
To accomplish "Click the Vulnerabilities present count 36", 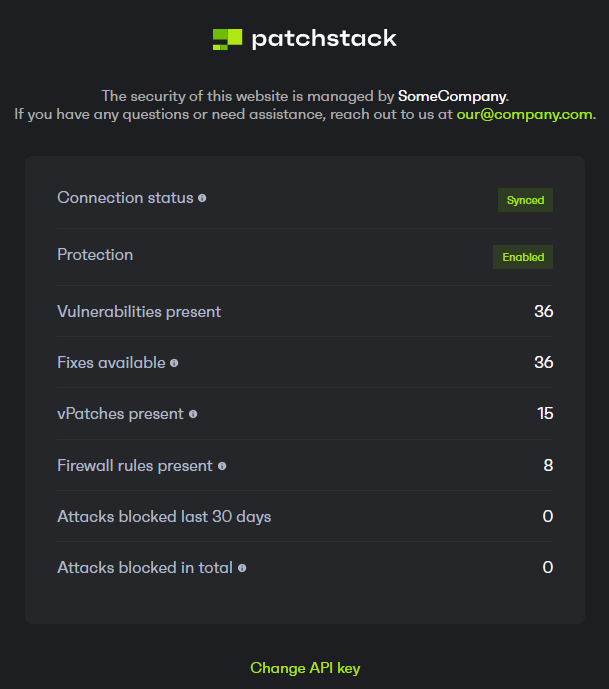I will tap(543, 312).
